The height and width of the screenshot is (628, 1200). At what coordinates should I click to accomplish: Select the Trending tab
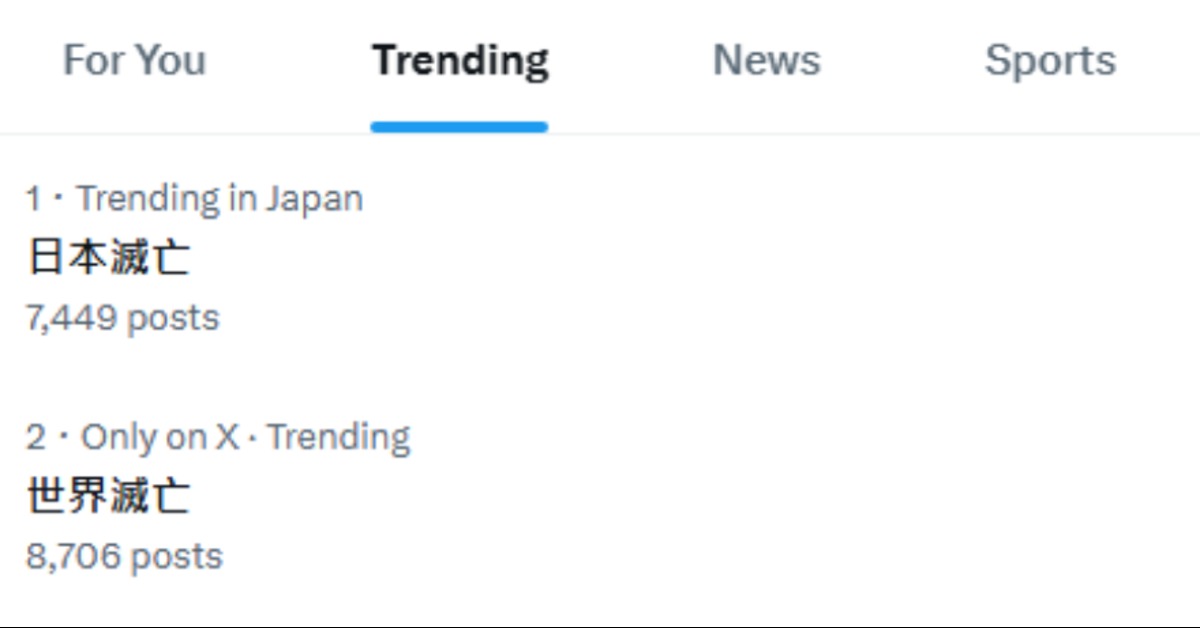click(x=460, y=60)
